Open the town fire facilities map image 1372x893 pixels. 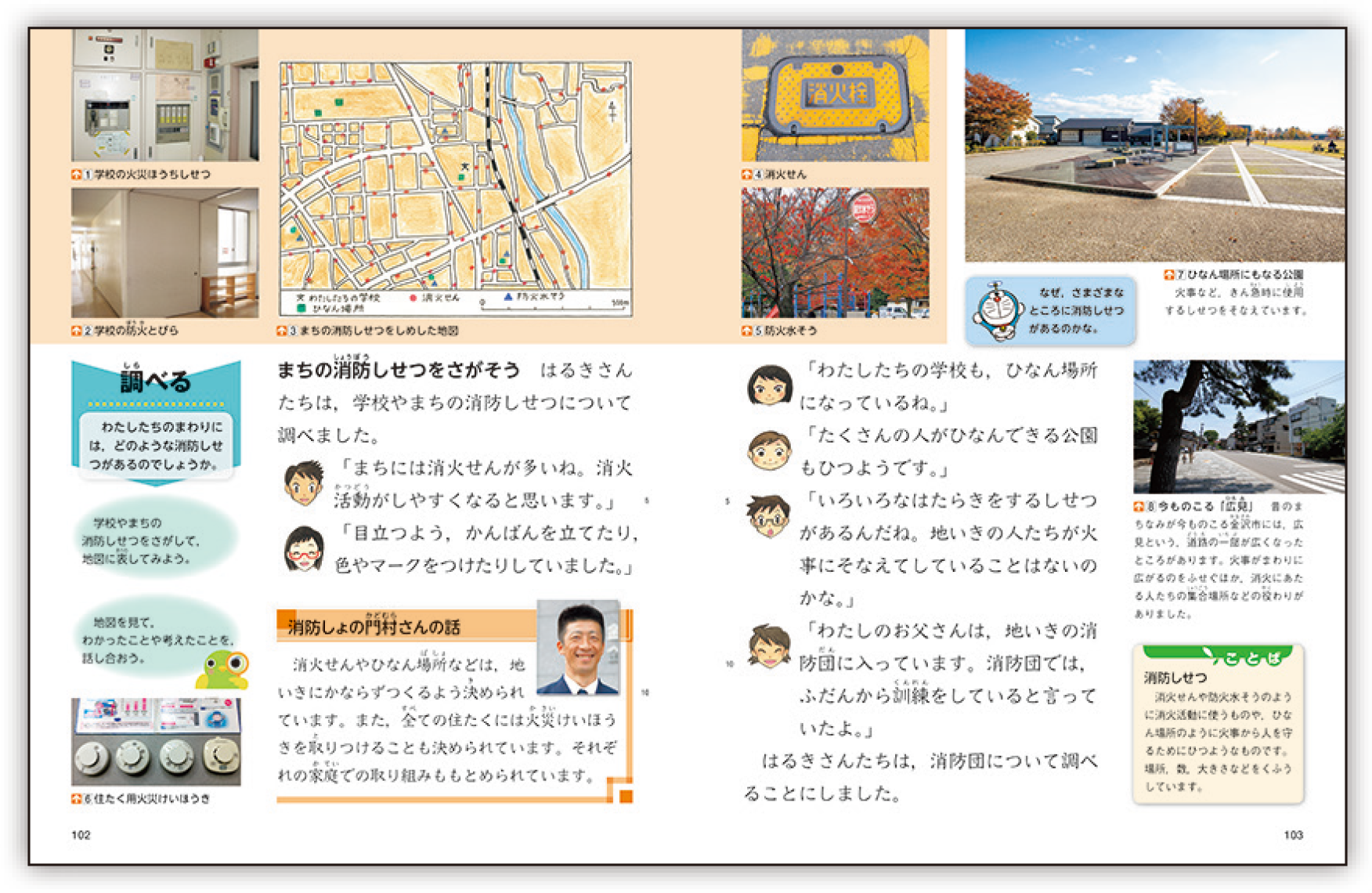tap(455, 190)
